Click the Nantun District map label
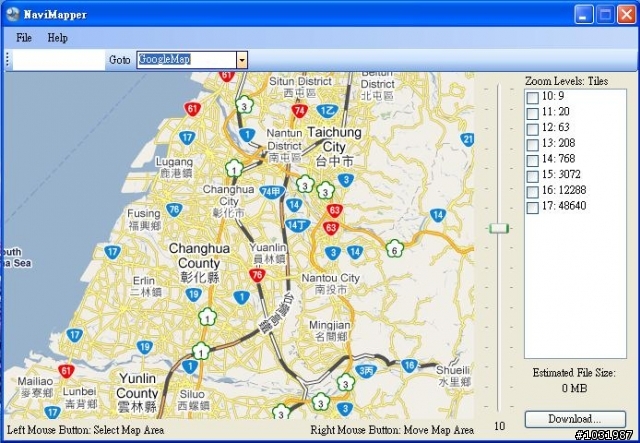This screenshot has width=640, height=443. [284, 146]
